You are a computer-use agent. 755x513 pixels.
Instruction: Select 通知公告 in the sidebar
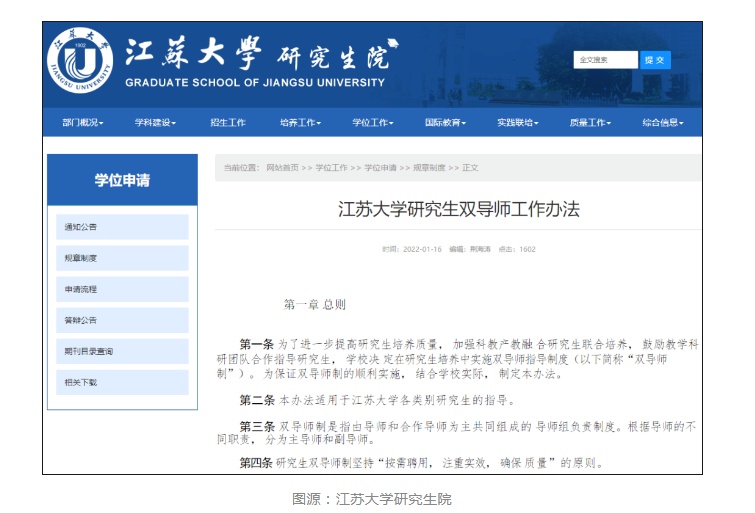(x=122, y=227)
